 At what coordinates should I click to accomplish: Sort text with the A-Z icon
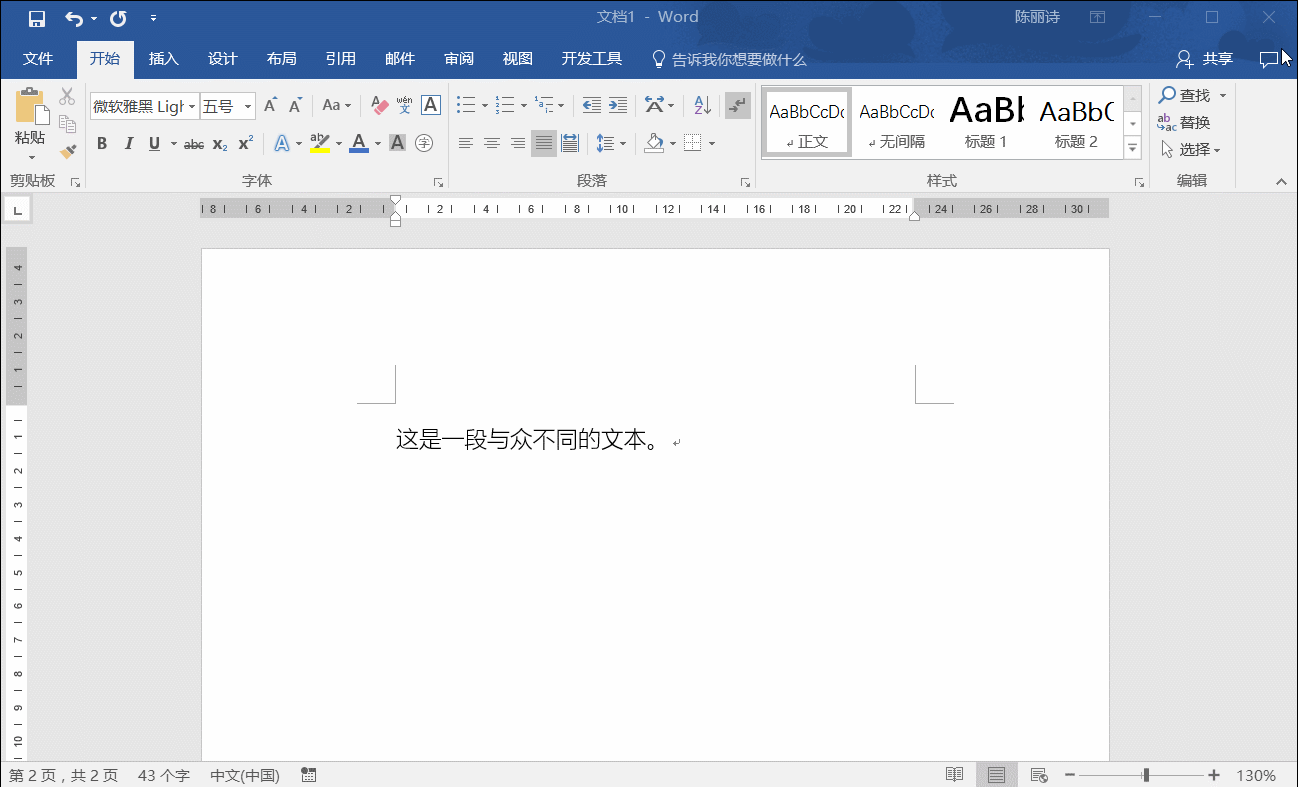point(702,105)
